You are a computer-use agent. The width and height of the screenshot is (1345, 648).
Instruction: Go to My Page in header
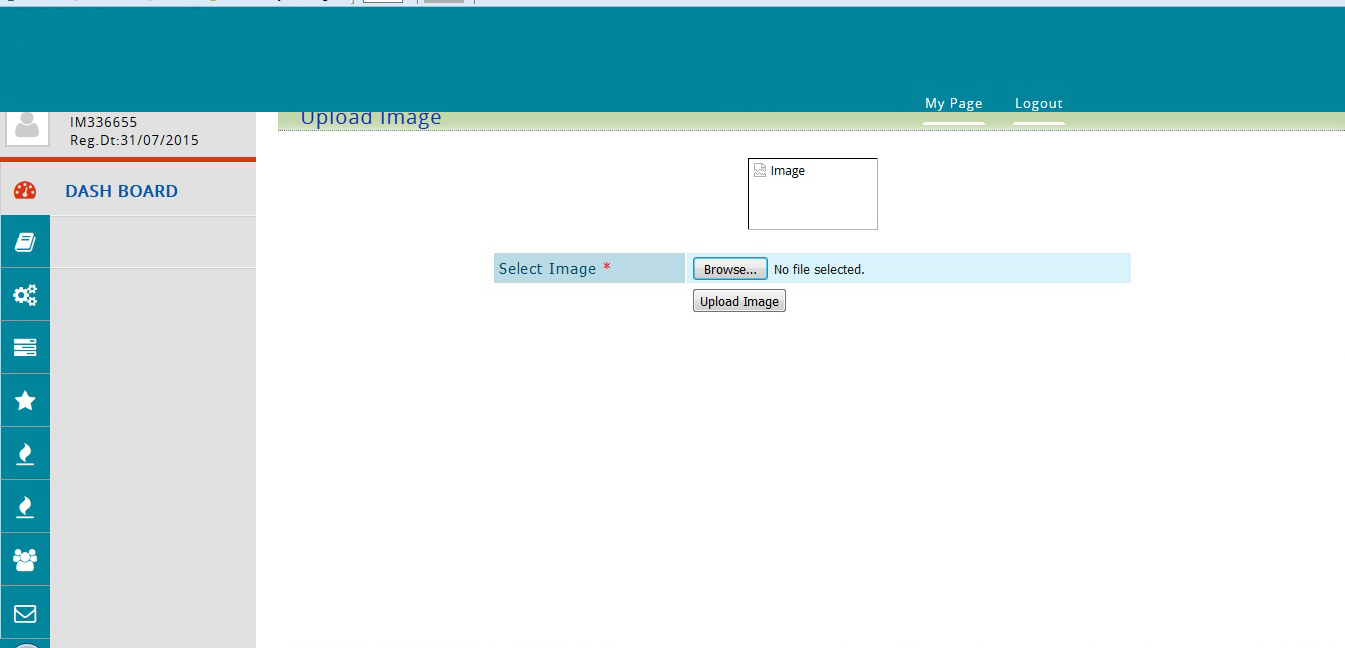click(x=953, y=104)
